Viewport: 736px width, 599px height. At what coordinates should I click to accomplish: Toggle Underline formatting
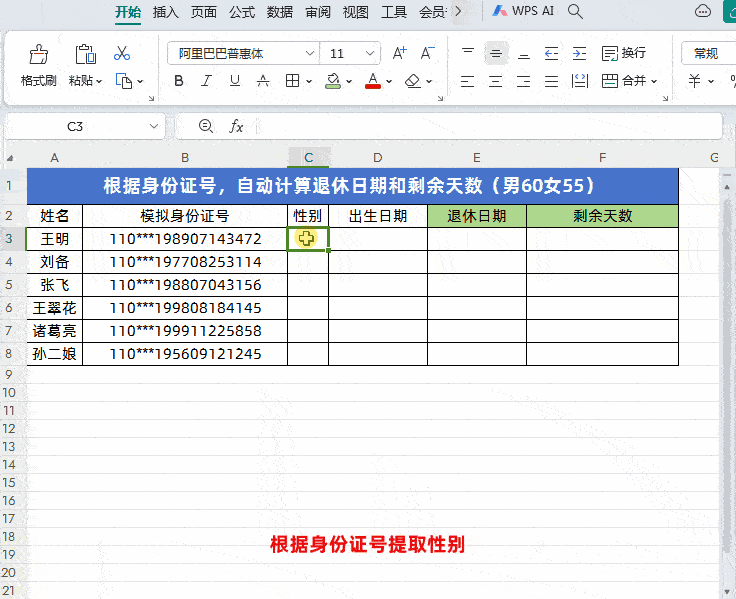click(x=235, y=81)
